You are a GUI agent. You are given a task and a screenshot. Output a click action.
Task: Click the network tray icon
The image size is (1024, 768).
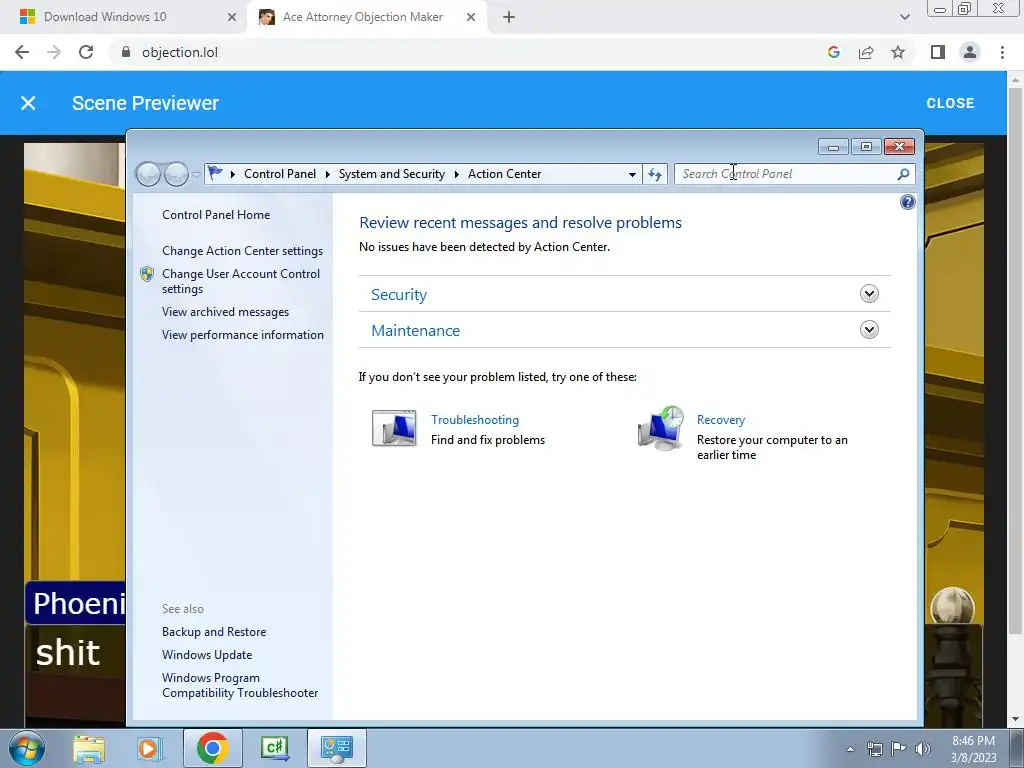coord(874,749)
